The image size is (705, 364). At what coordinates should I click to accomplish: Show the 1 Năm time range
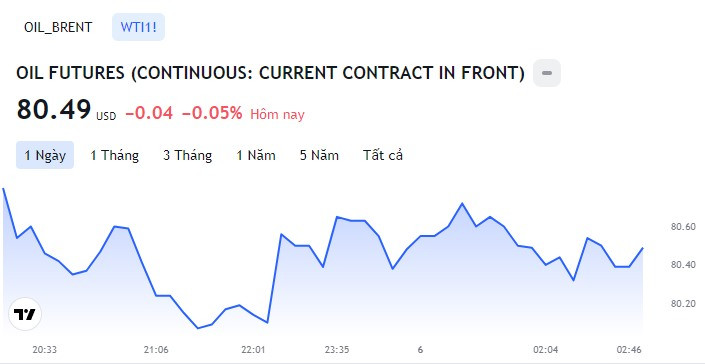click(x=256, y=155)
